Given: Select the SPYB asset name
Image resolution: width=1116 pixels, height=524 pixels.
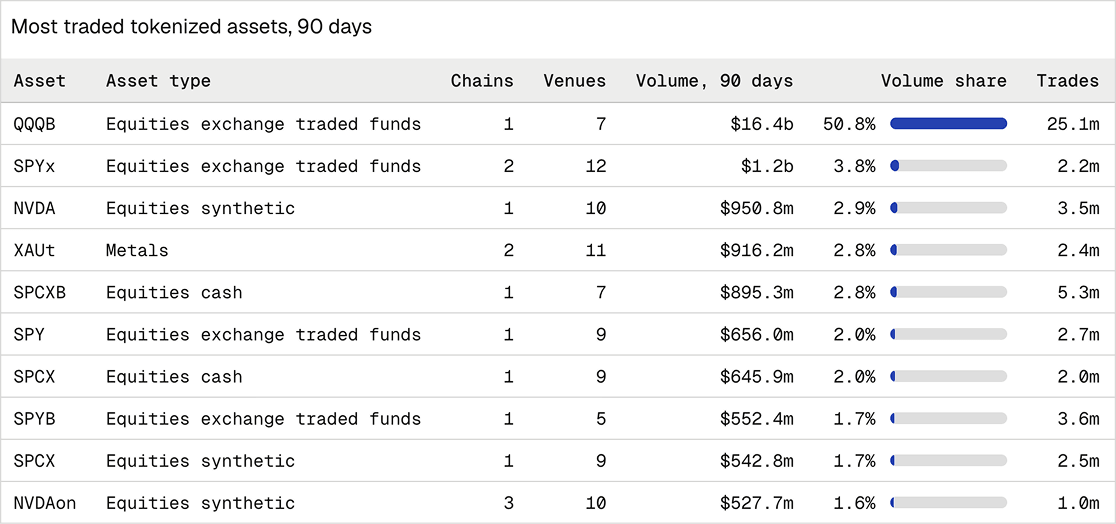Looking at the screenshot, I should click(34, 419).
